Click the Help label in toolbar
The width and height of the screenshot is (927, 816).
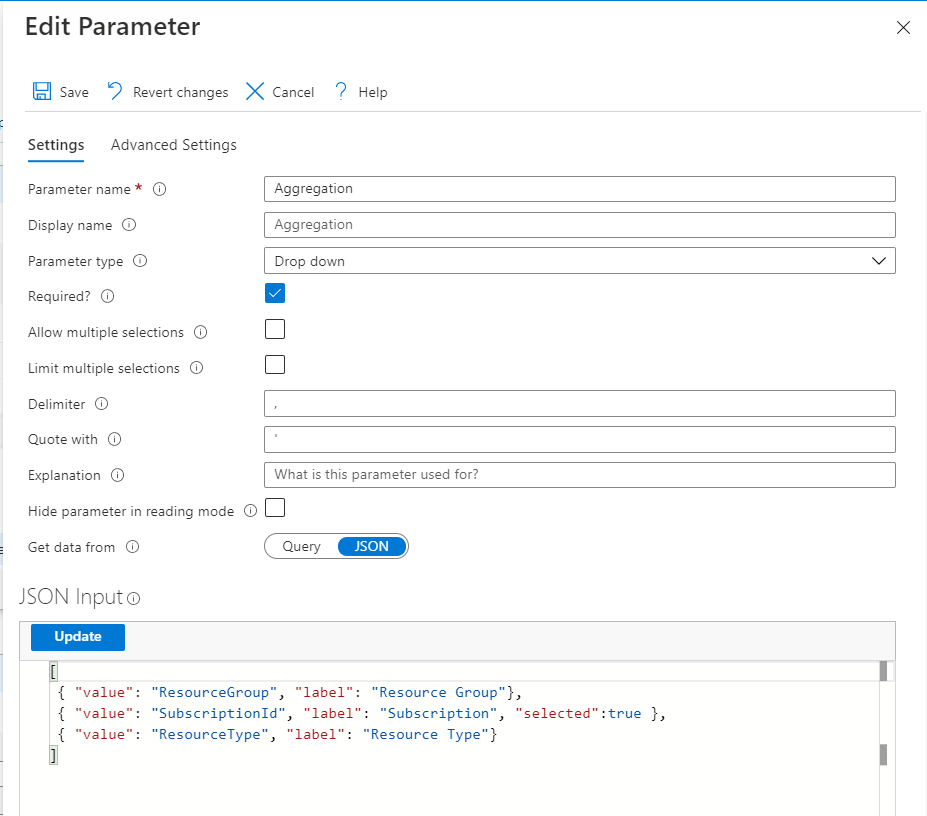[x=372, y=92]
